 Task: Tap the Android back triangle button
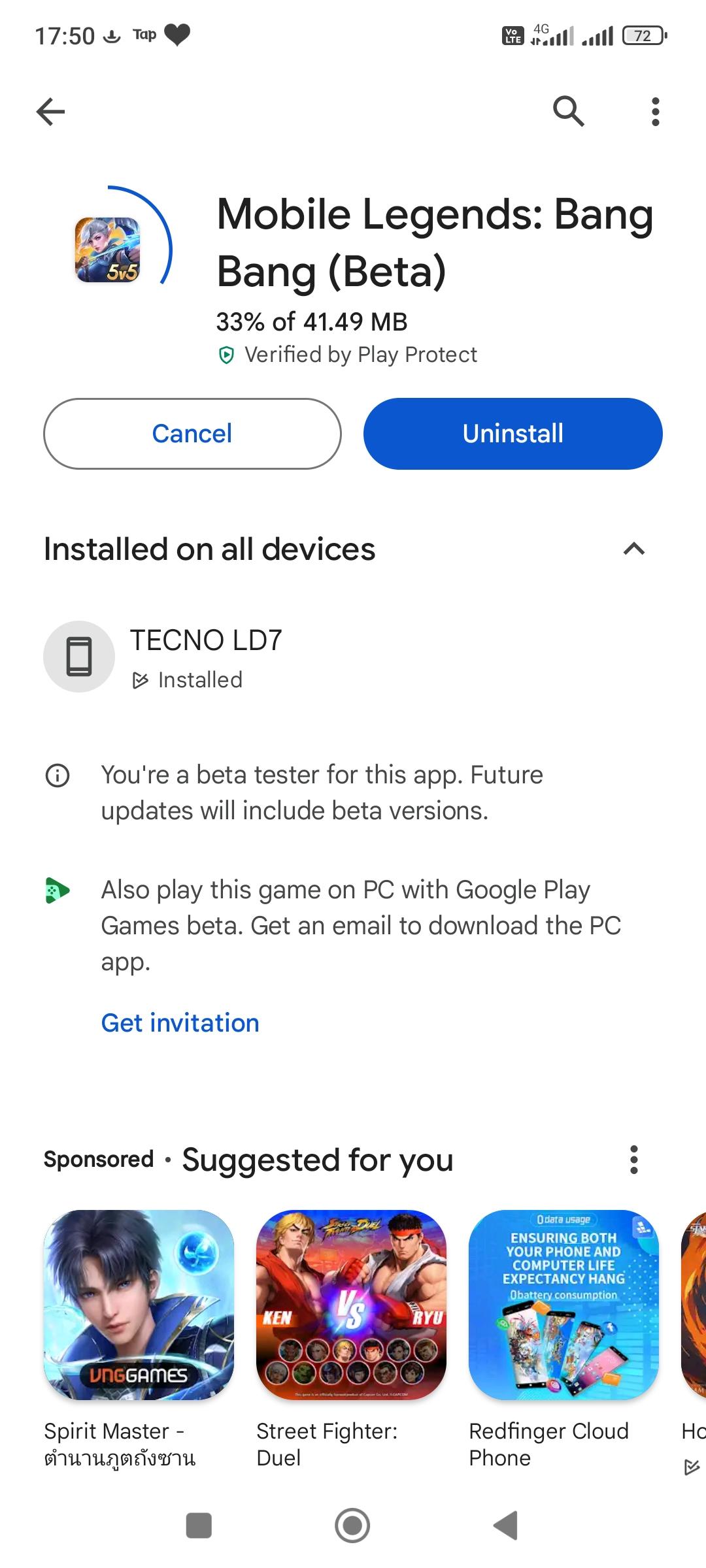point(505,1526)
